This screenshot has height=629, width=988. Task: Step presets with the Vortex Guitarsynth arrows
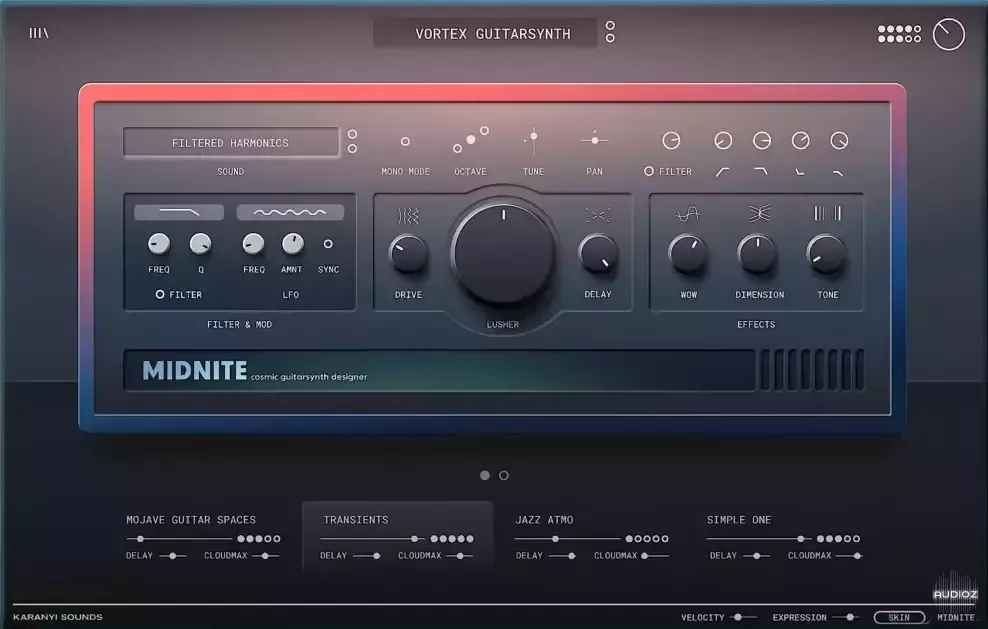pos(610,32)
